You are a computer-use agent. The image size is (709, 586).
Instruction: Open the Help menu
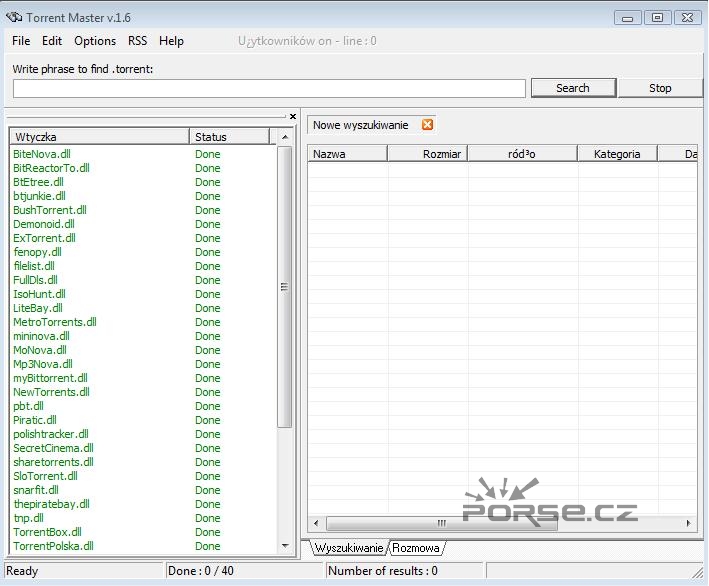click(171, 41)
